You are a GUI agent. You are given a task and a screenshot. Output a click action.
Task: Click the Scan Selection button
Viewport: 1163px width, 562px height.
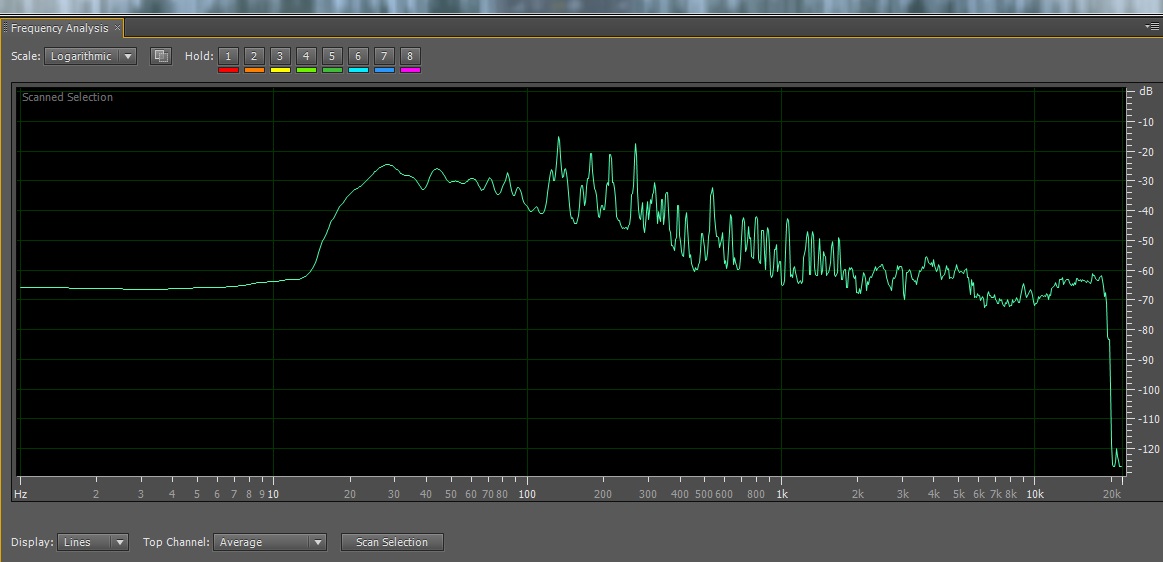tap(392, 542)
